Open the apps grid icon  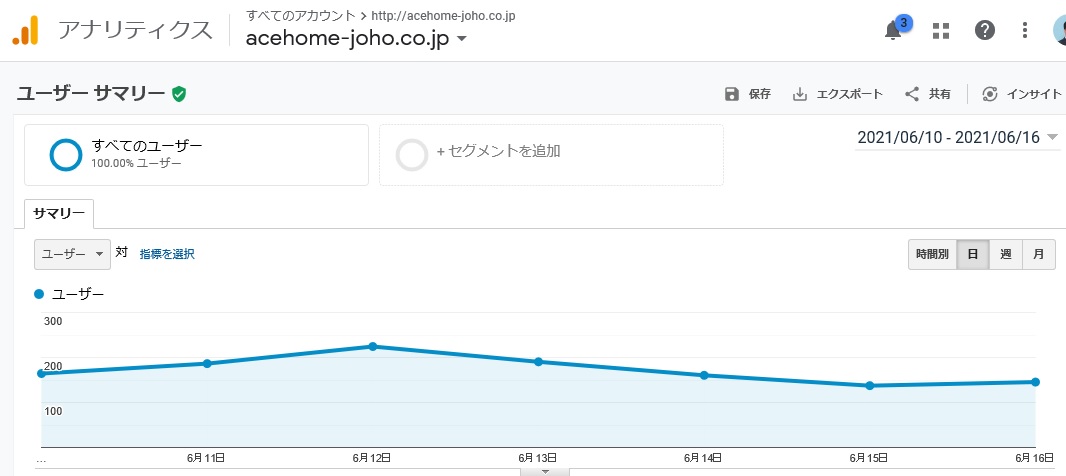941,30
